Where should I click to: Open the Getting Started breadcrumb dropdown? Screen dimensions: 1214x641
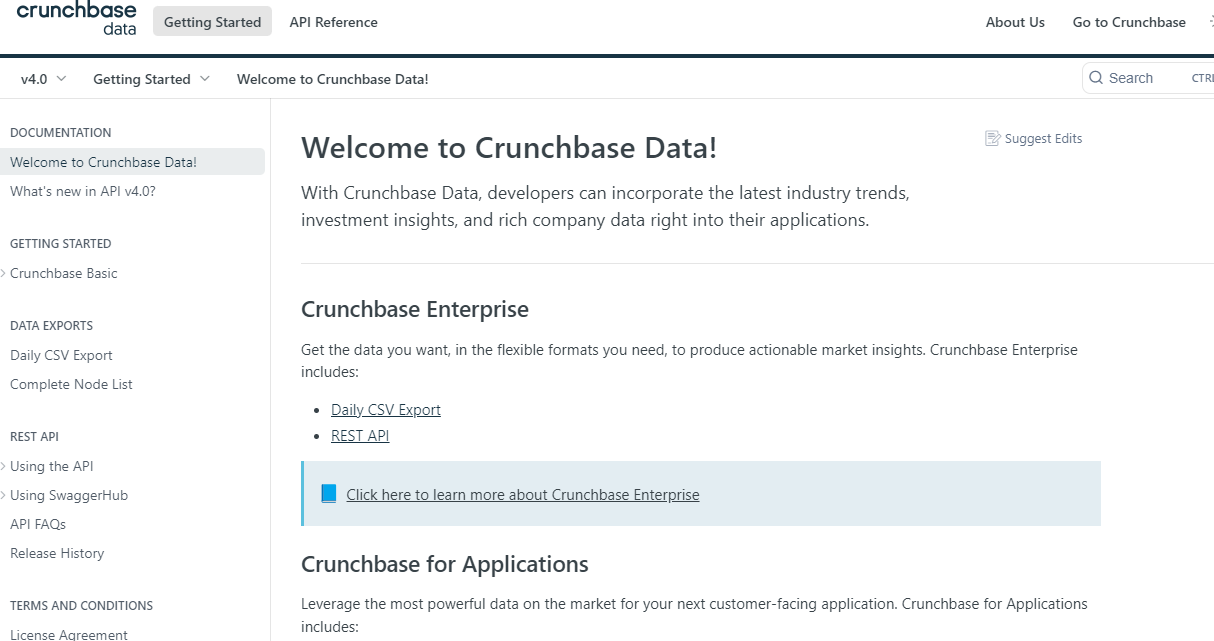(x=151, y=79)
